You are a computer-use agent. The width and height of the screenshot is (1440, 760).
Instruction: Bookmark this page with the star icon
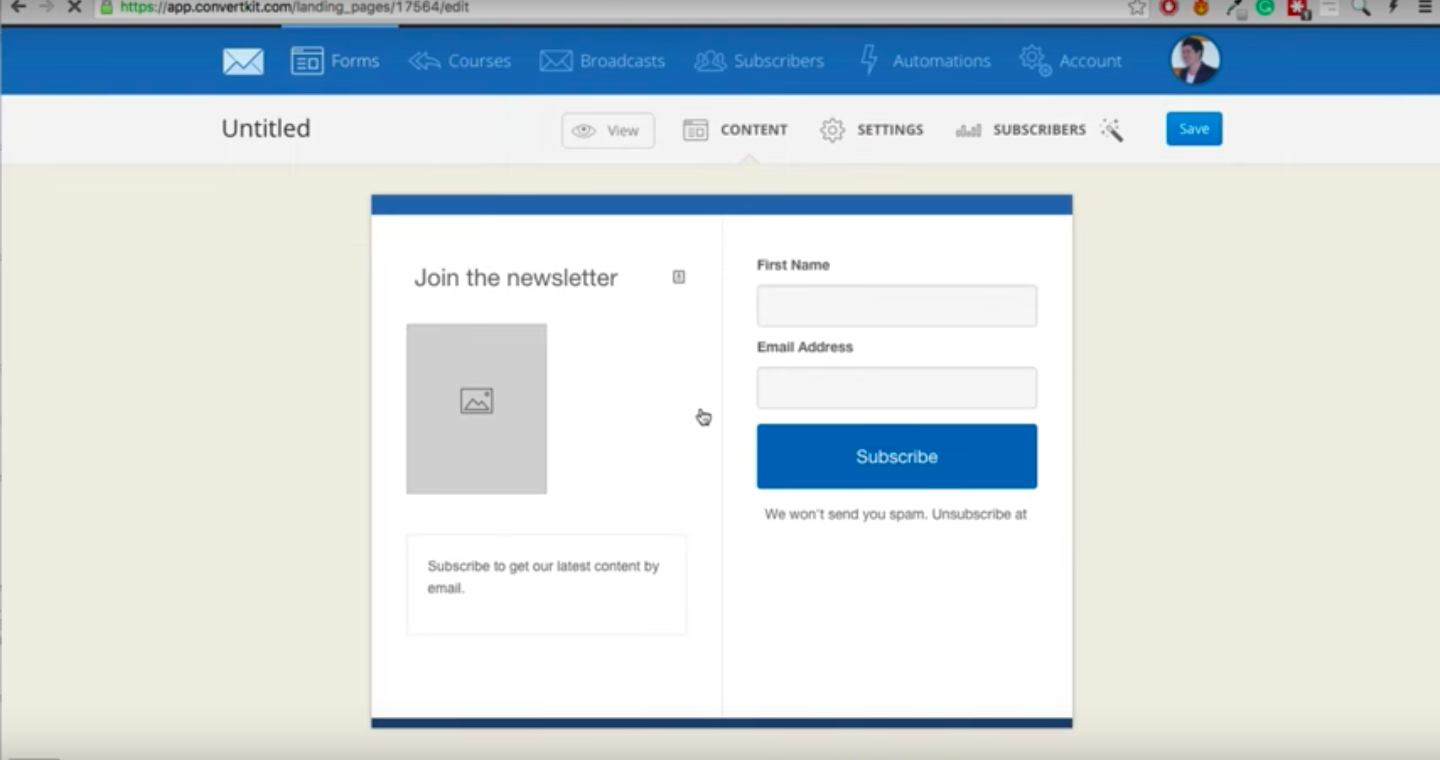pyautogui.click(x=1137, y=7)
